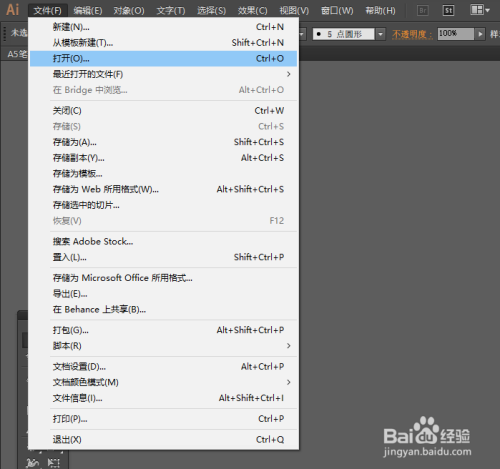This screenshot has width=500, height=469.
Task: Click the 100% opacity input field
Action: tap(455, 34)
